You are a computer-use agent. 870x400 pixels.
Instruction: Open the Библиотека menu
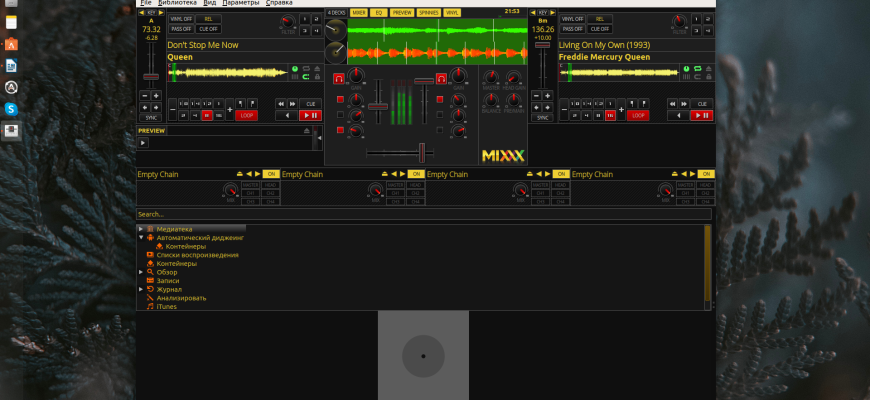(x=177, y=3)
